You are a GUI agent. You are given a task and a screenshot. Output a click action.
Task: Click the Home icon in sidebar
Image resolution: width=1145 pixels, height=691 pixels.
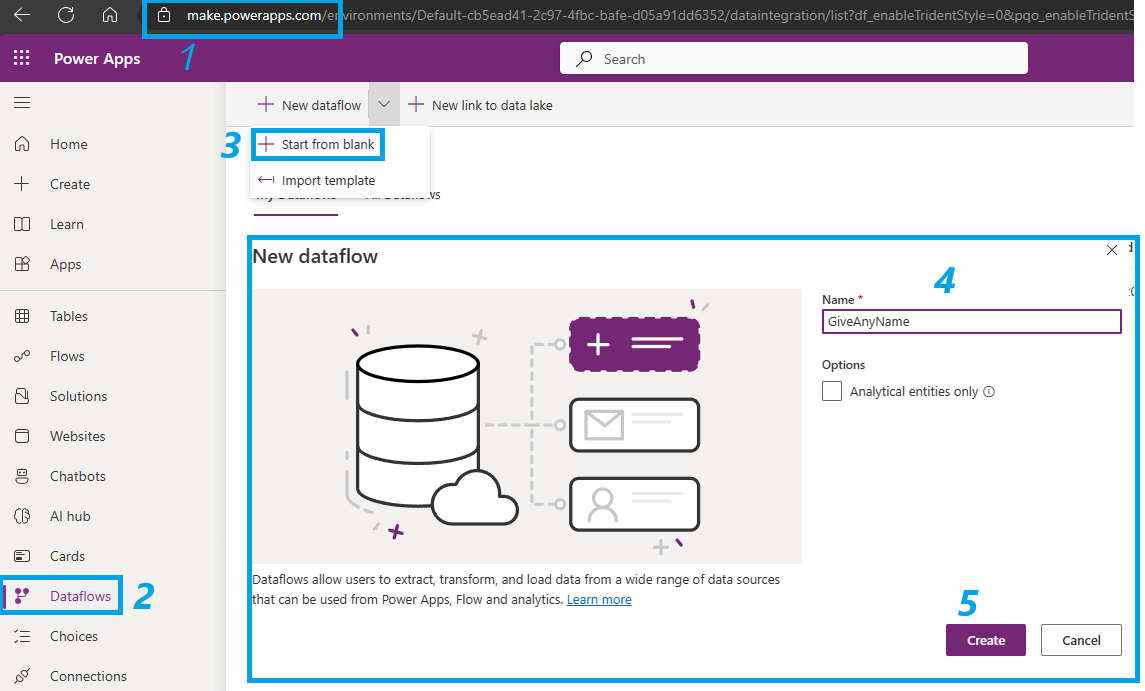(x=23, y=144)
